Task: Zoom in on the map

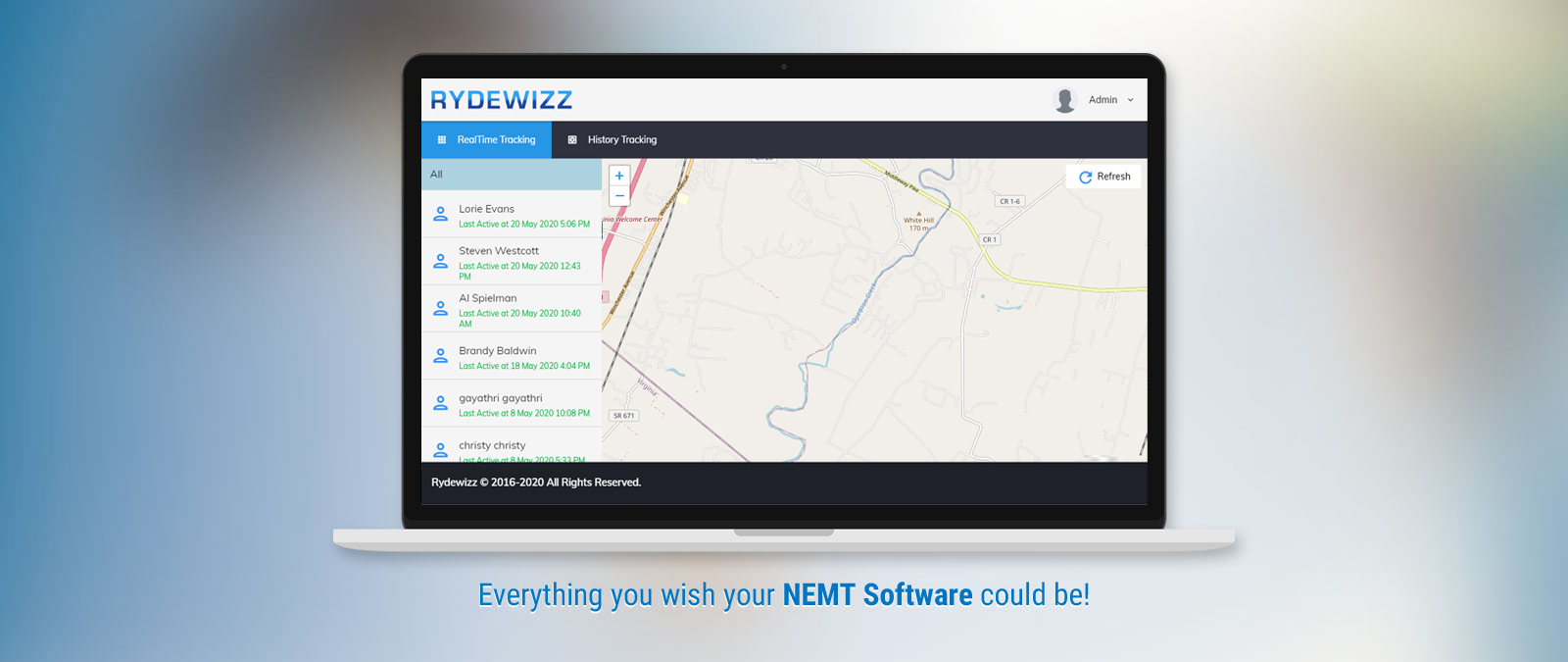Action: (619, 176)
